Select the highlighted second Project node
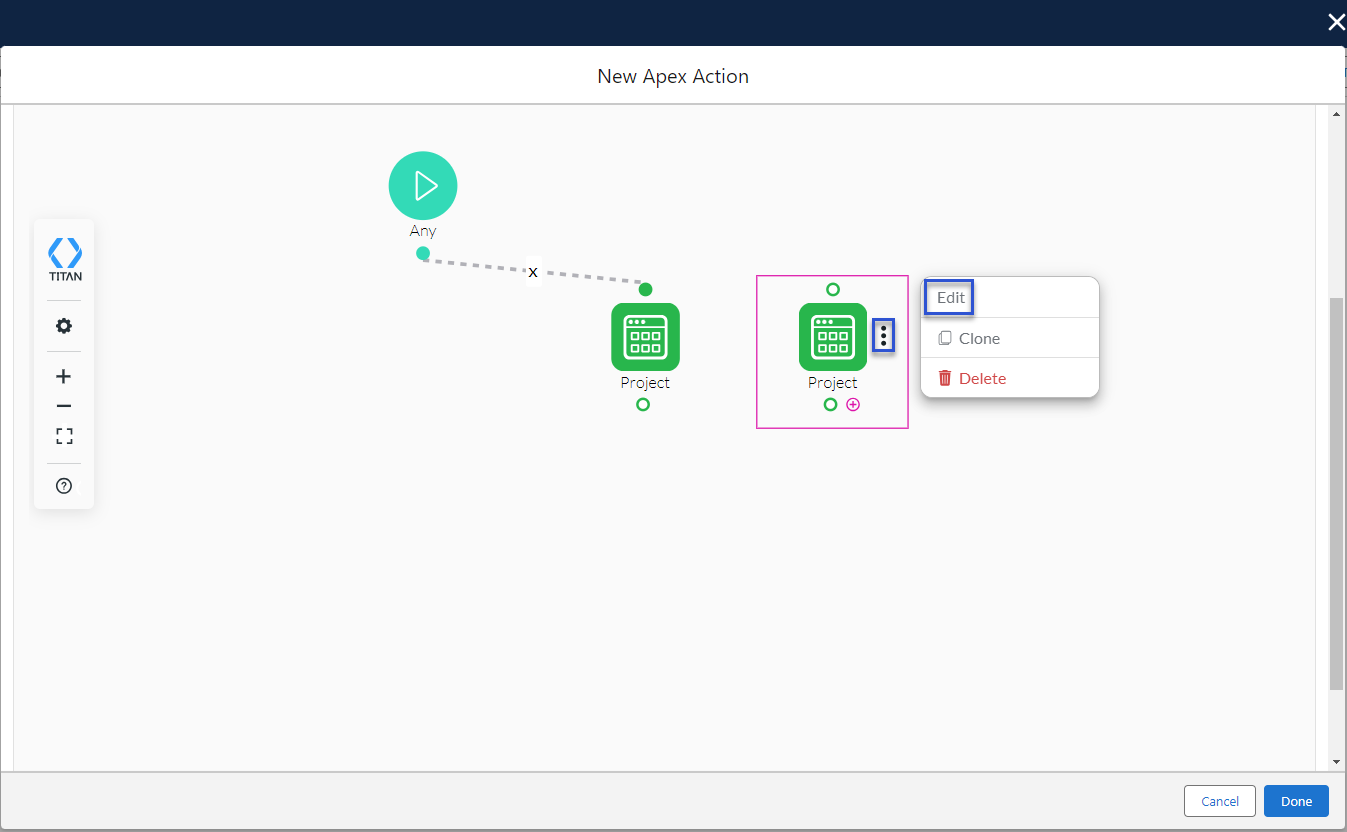 click(832, 337)
